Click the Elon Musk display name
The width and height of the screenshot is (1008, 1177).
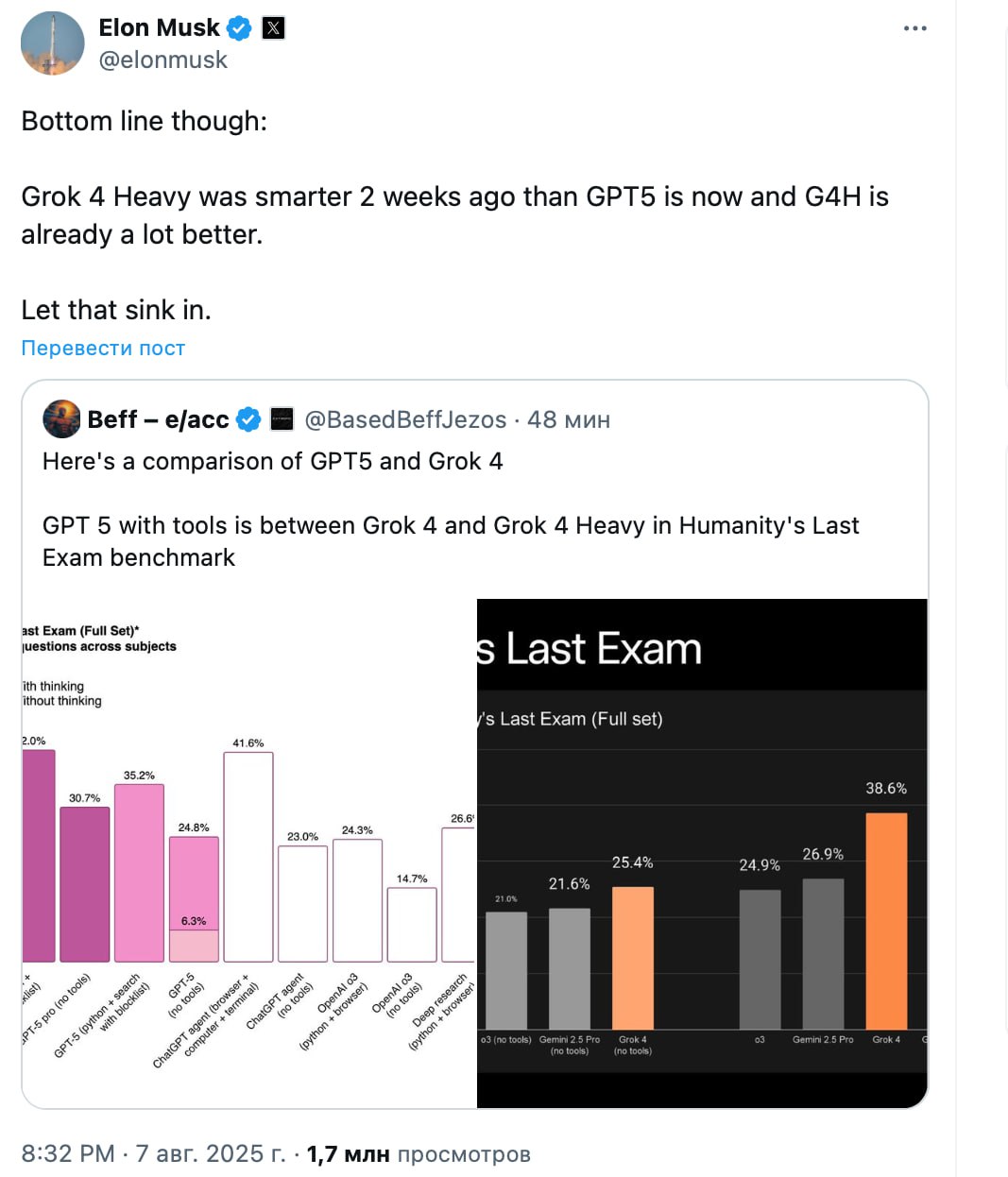159,28
